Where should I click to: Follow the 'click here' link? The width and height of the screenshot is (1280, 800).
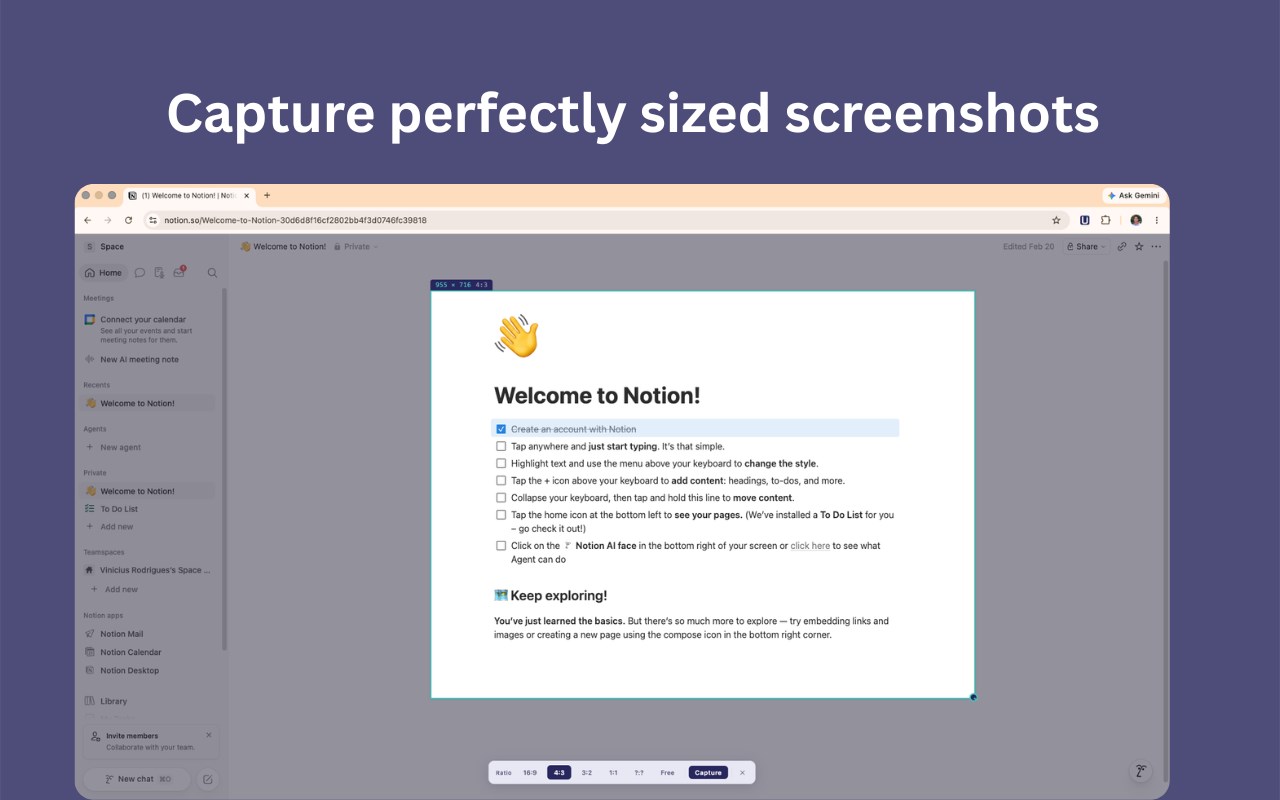(810, 546)
